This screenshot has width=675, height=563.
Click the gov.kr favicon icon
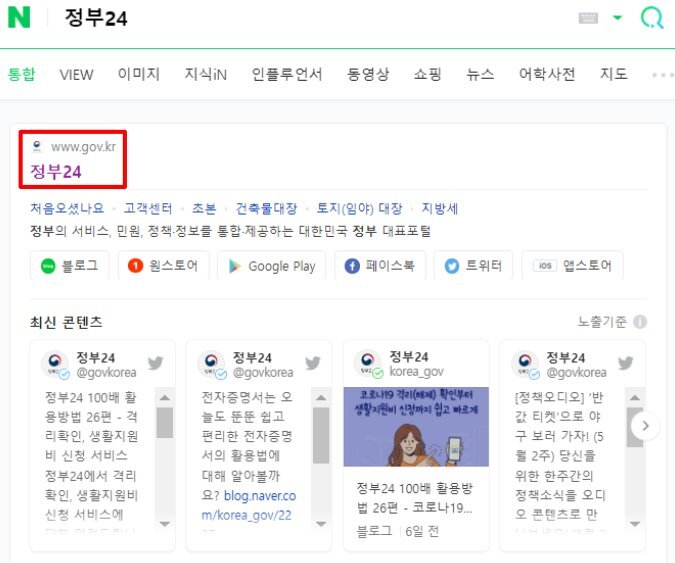(x=37, y=147)
